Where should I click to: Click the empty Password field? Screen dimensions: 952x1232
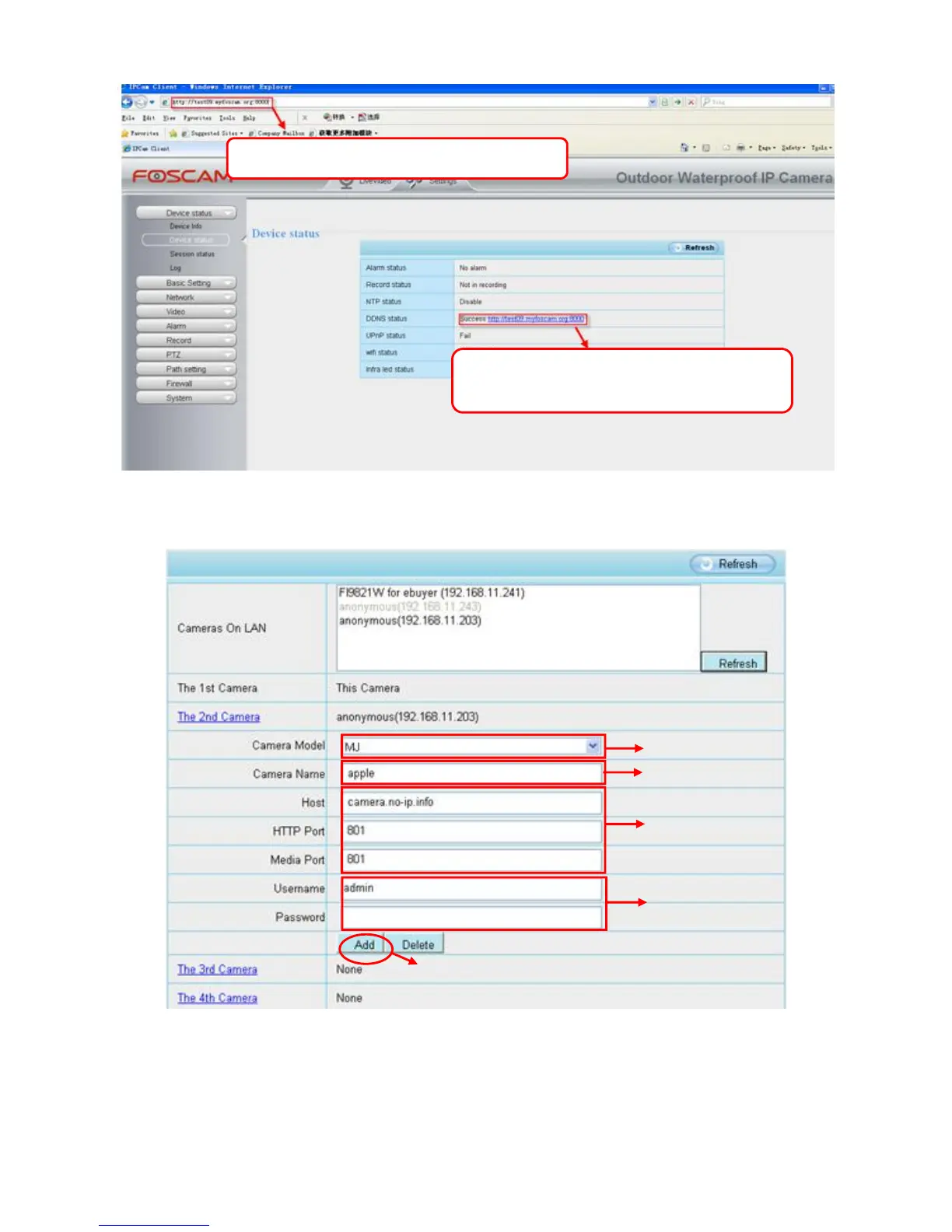(473, 917)
